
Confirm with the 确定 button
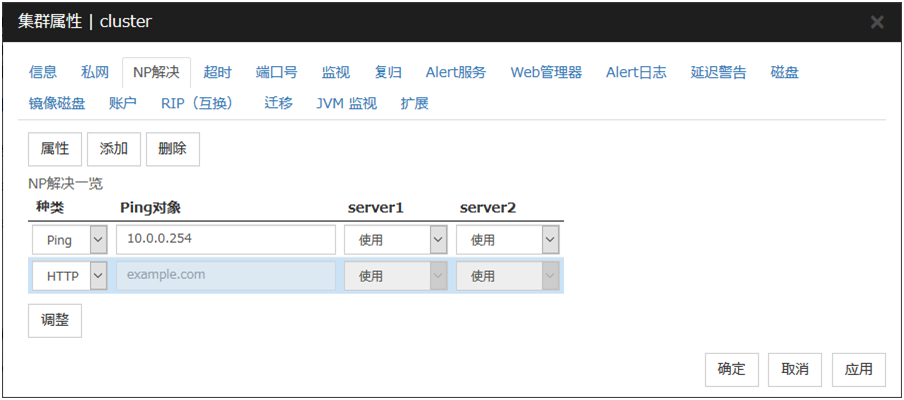(731, 369)
